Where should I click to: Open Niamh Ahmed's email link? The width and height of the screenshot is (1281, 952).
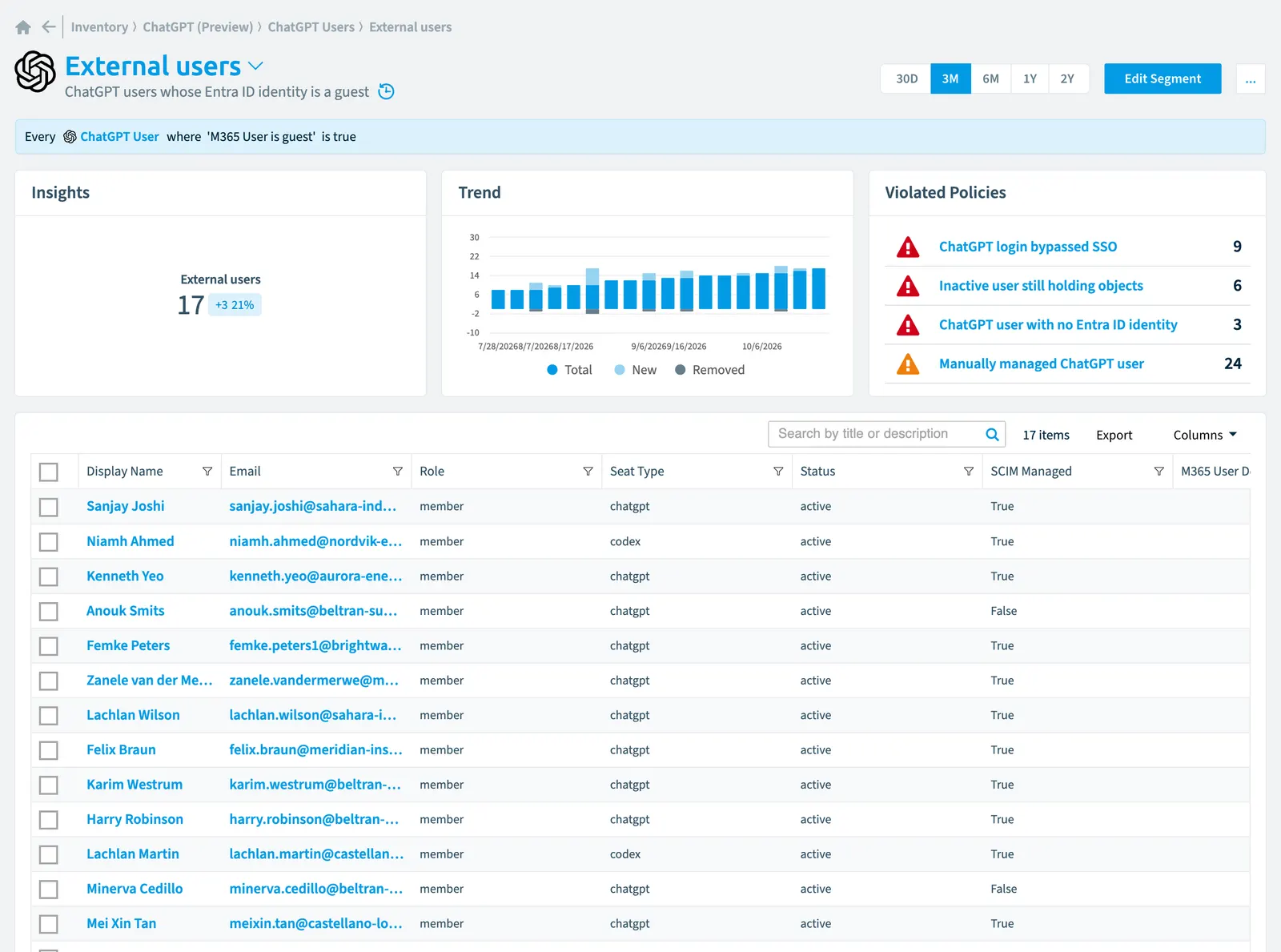315,541
